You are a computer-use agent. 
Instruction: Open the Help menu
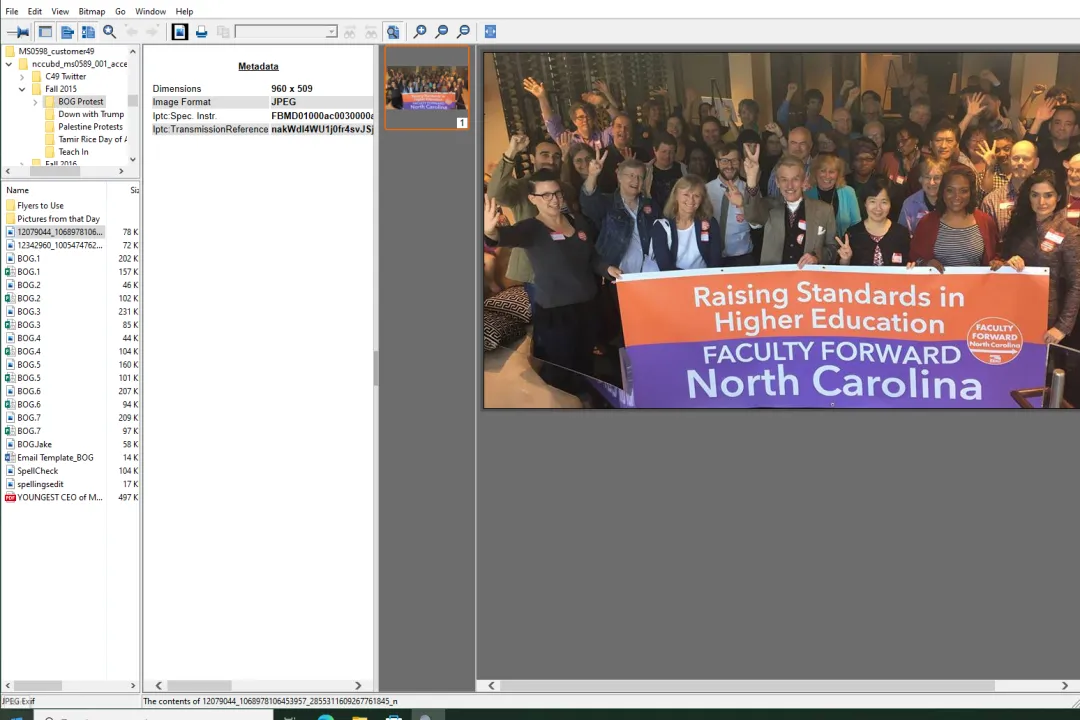coord(184,12)
